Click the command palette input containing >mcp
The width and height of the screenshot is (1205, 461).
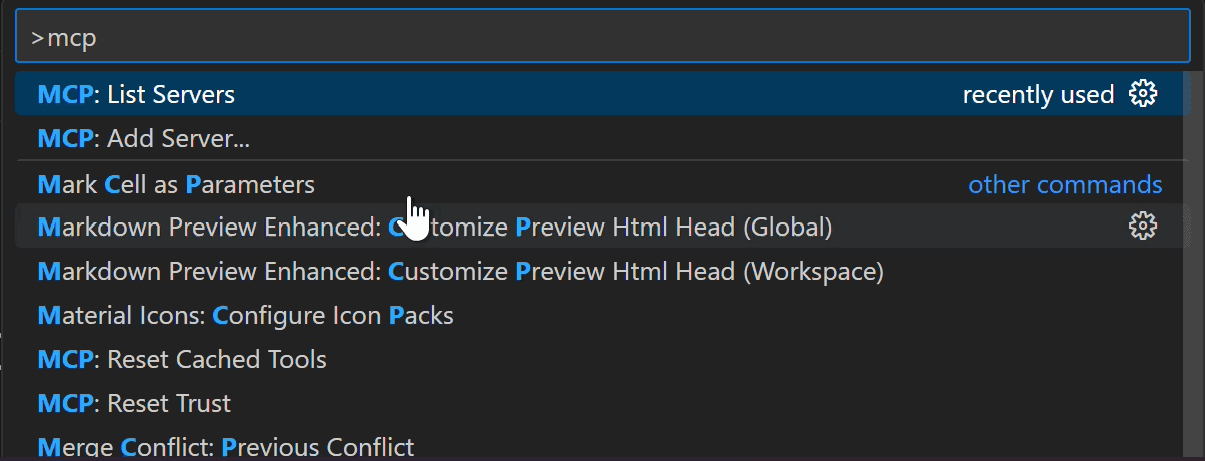pyautogui.click(x=602, y=38)
